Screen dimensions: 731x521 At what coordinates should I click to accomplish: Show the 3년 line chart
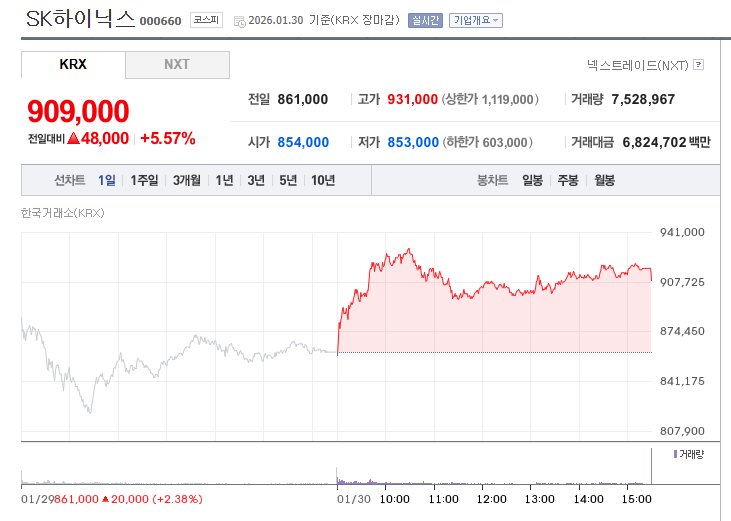click(256, 180)
